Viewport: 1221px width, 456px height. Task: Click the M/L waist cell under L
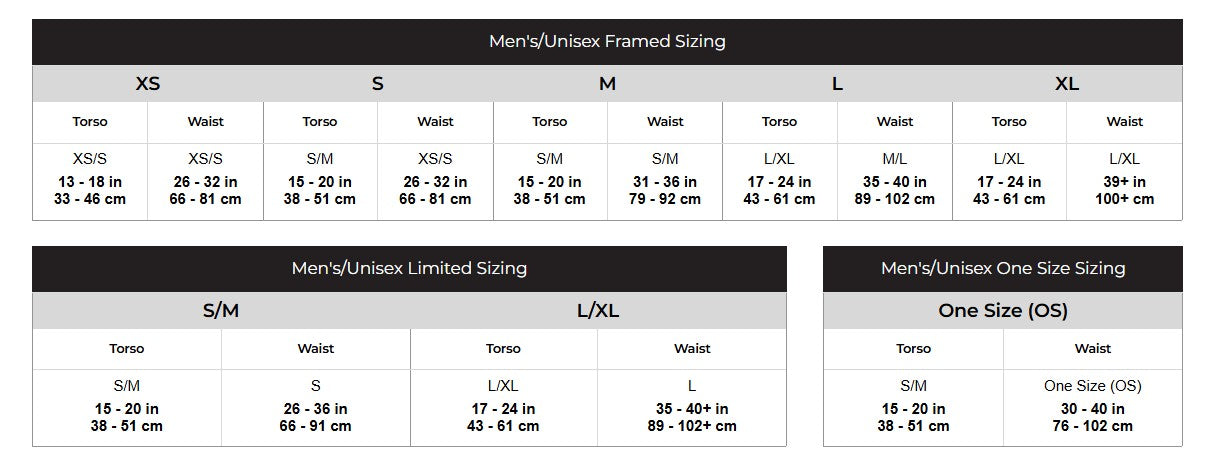point(895,159)
